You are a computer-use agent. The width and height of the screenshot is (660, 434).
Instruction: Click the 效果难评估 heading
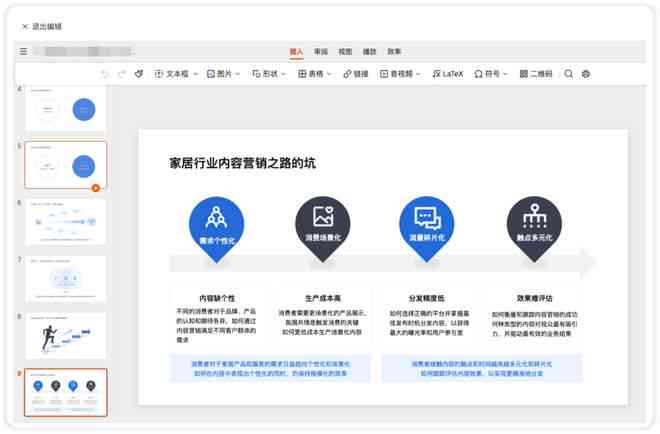[x=535, y=298]
